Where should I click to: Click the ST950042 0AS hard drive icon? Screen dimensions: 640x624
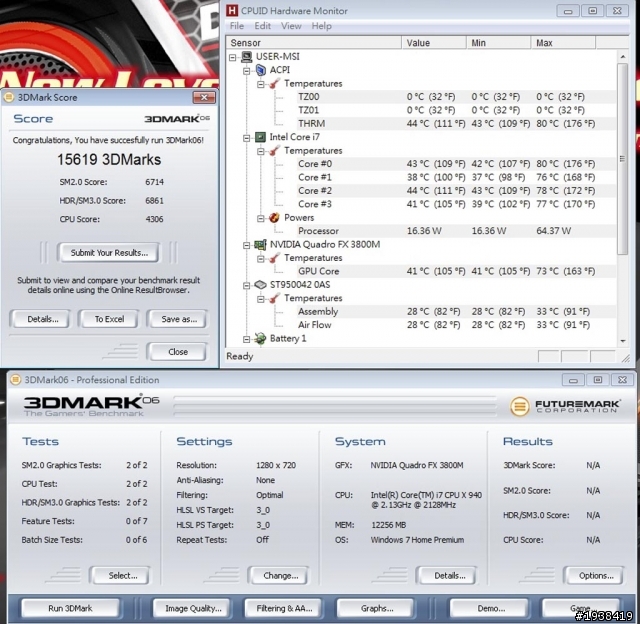click(x=260, y=284)
